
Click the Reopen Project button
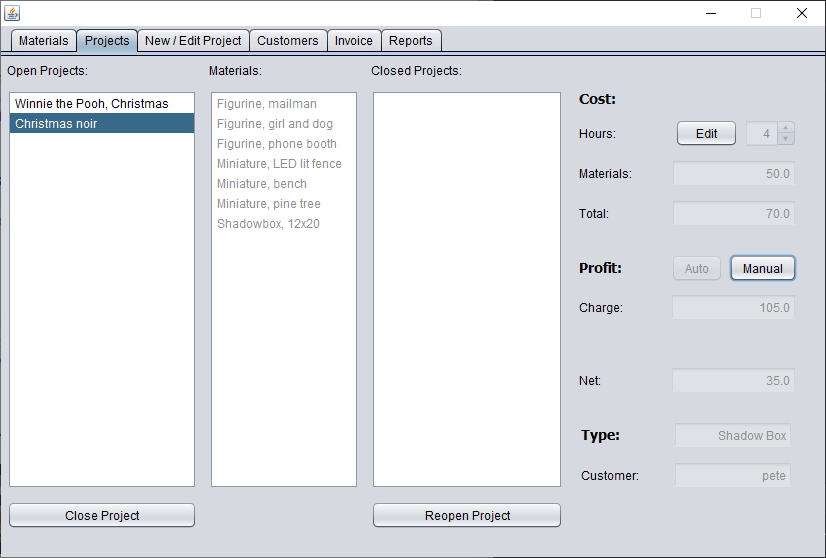click(x=467, y=515)
